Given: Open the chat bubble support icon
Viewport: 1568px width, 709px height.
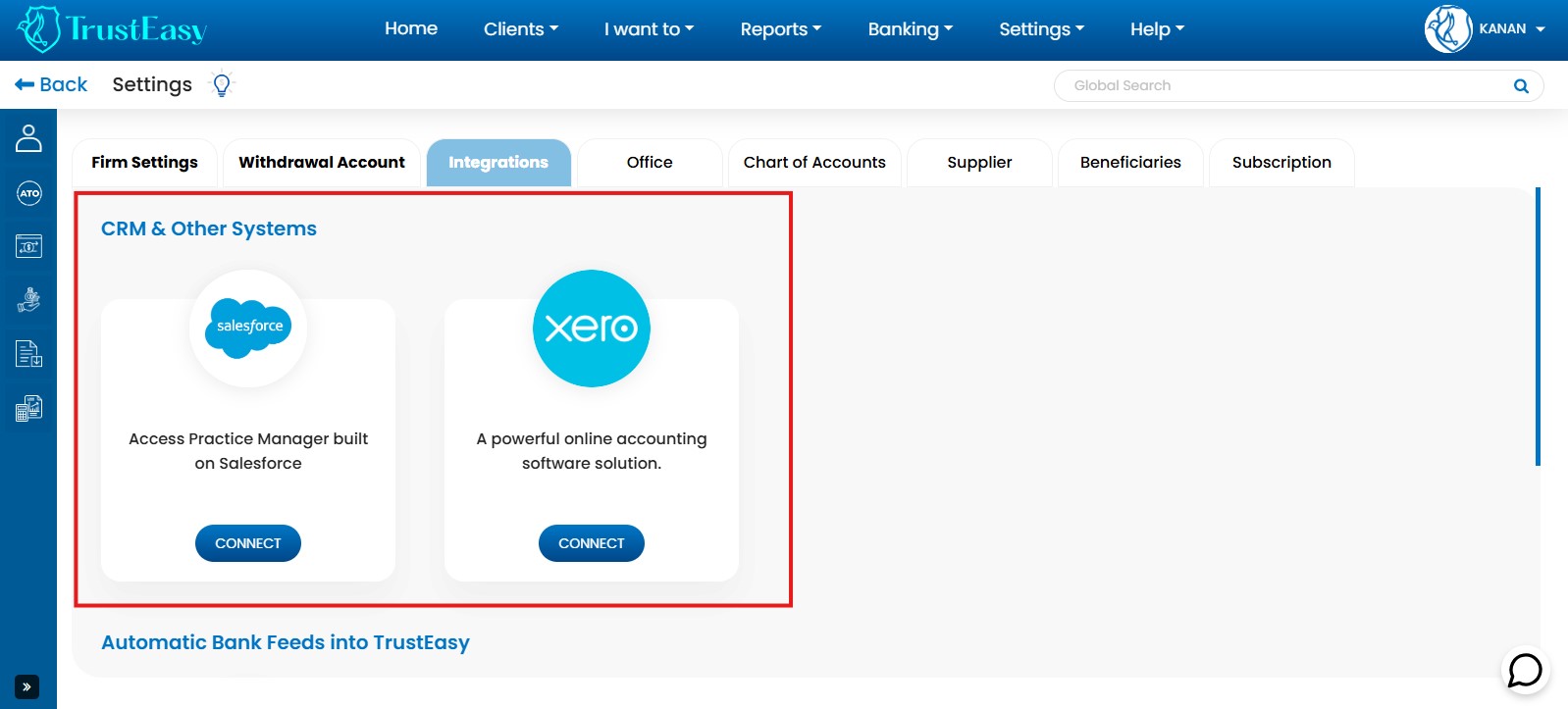Looking at the screenshot, I should pos(1525,671).
